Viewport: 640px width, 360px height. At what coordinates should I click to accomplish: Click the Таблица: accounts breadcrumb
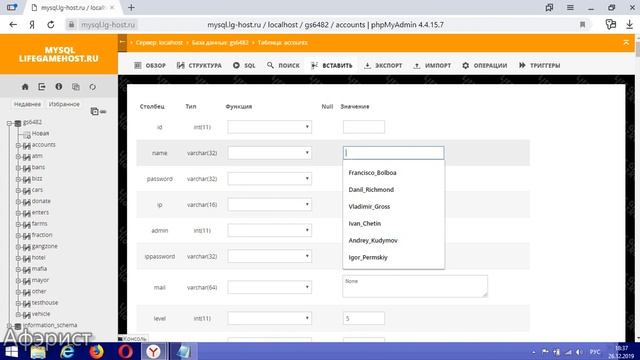[x=282, y=42]
